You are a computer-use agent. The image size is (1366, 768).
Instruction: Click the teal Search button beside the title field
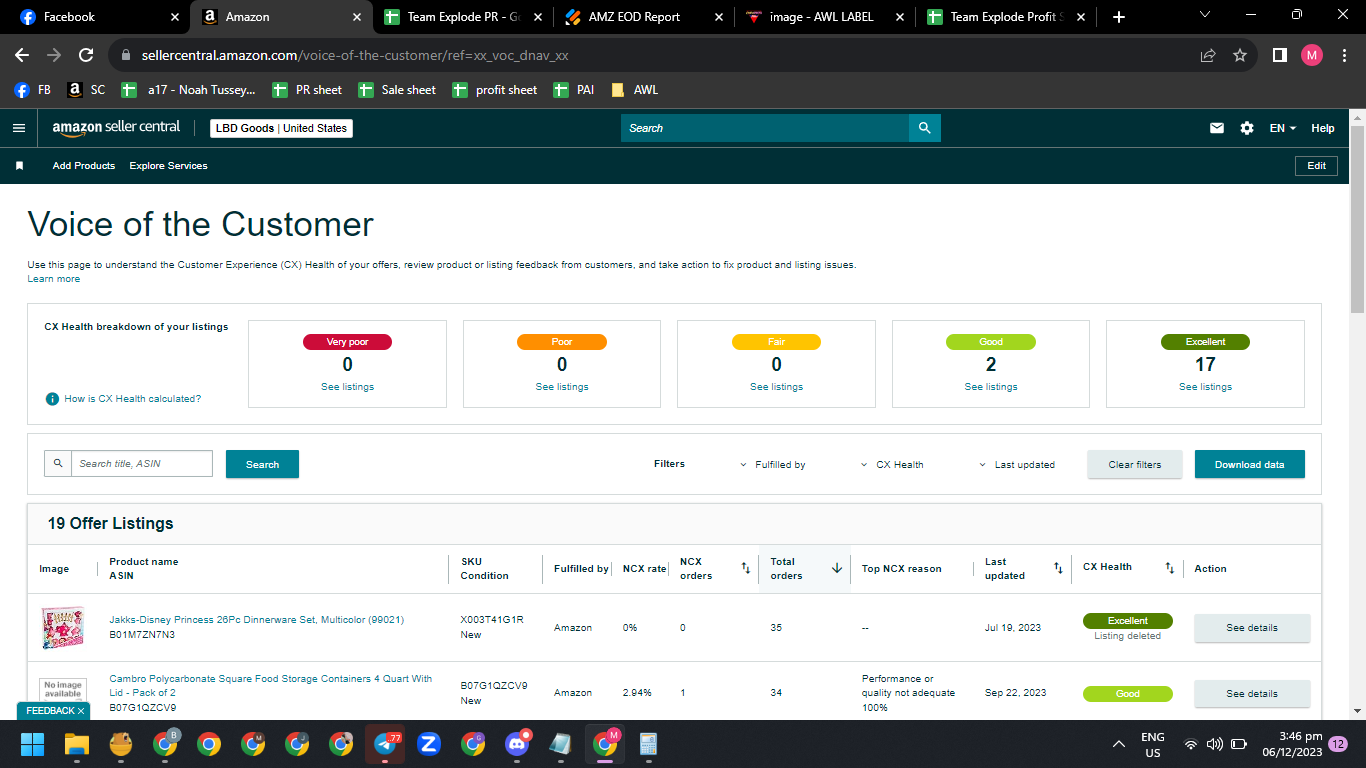tap(262, 464)
